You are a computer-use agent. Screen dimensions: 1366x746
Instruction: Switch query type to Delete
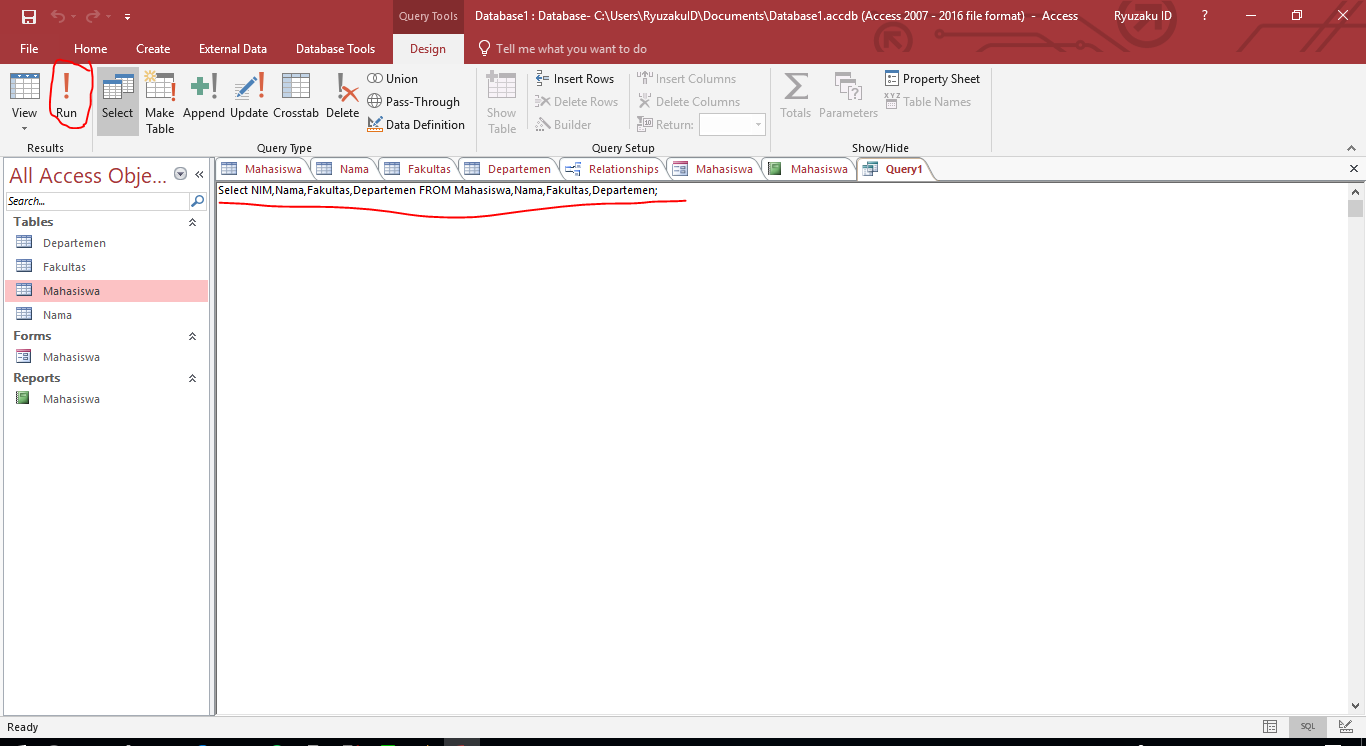(x=343, y=96)
